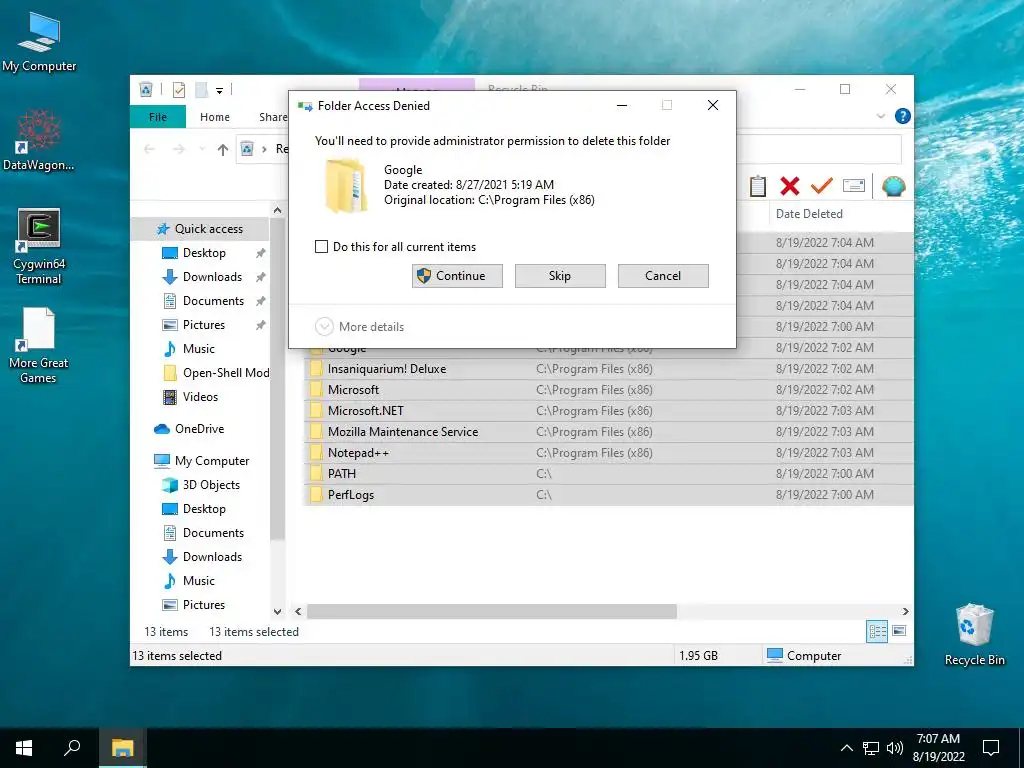Click the taskbar search magnifier

click(72, 748)
